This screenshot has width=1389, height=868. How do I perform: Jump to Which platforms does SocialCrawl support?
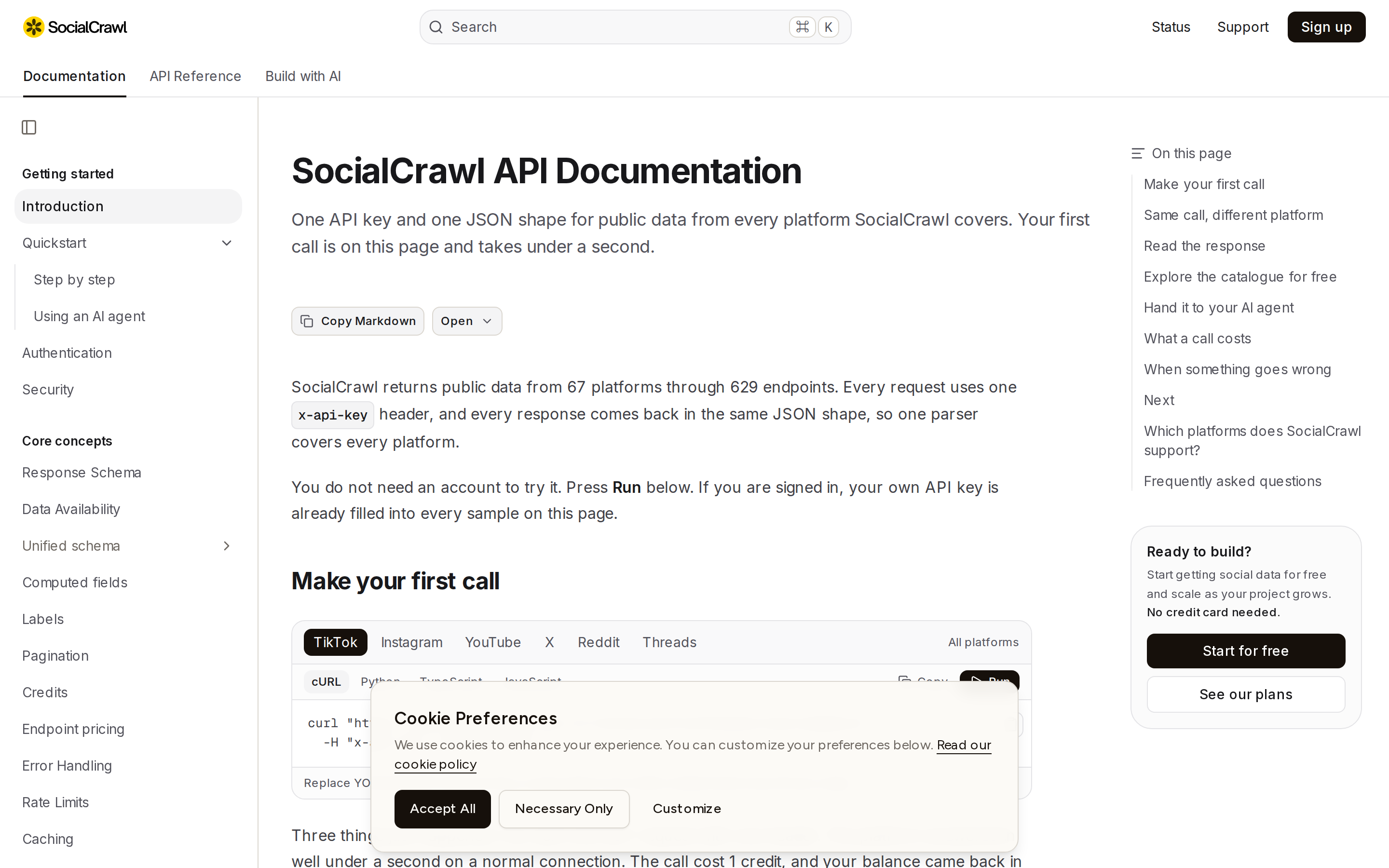point(1252,441)
